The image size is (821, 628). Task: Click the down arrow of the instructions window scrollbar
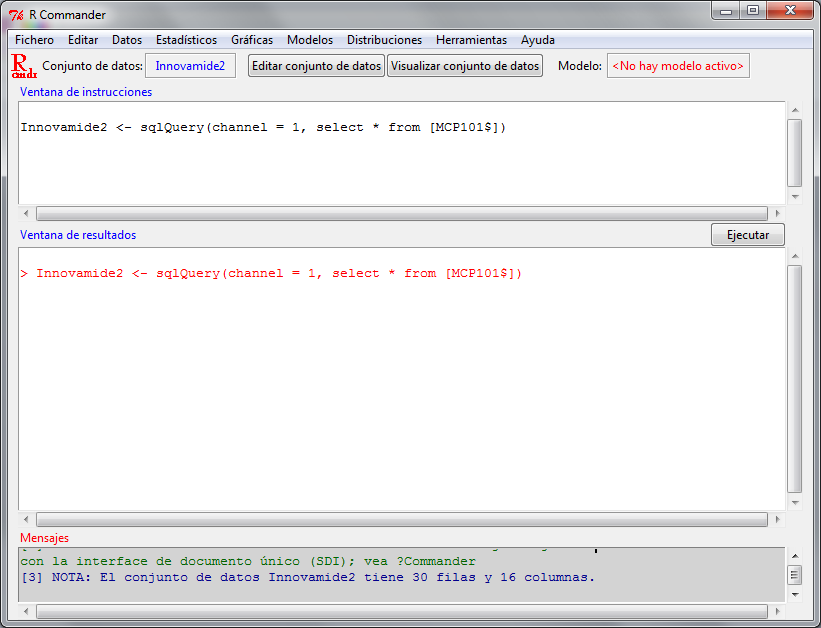point(794,197)
